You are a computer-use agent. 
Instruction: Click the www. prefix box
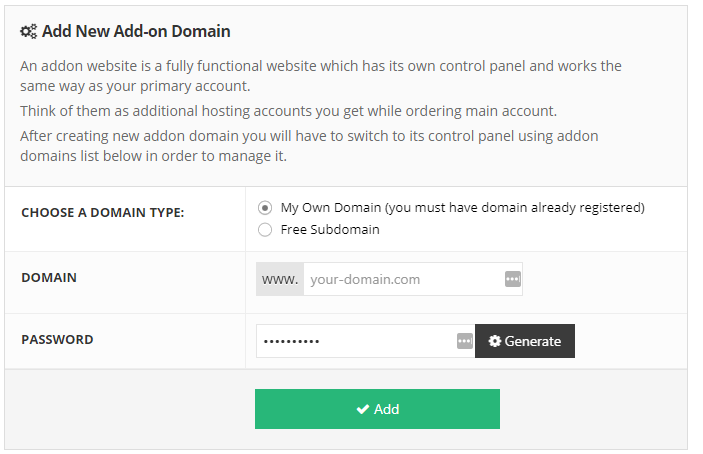280,279
